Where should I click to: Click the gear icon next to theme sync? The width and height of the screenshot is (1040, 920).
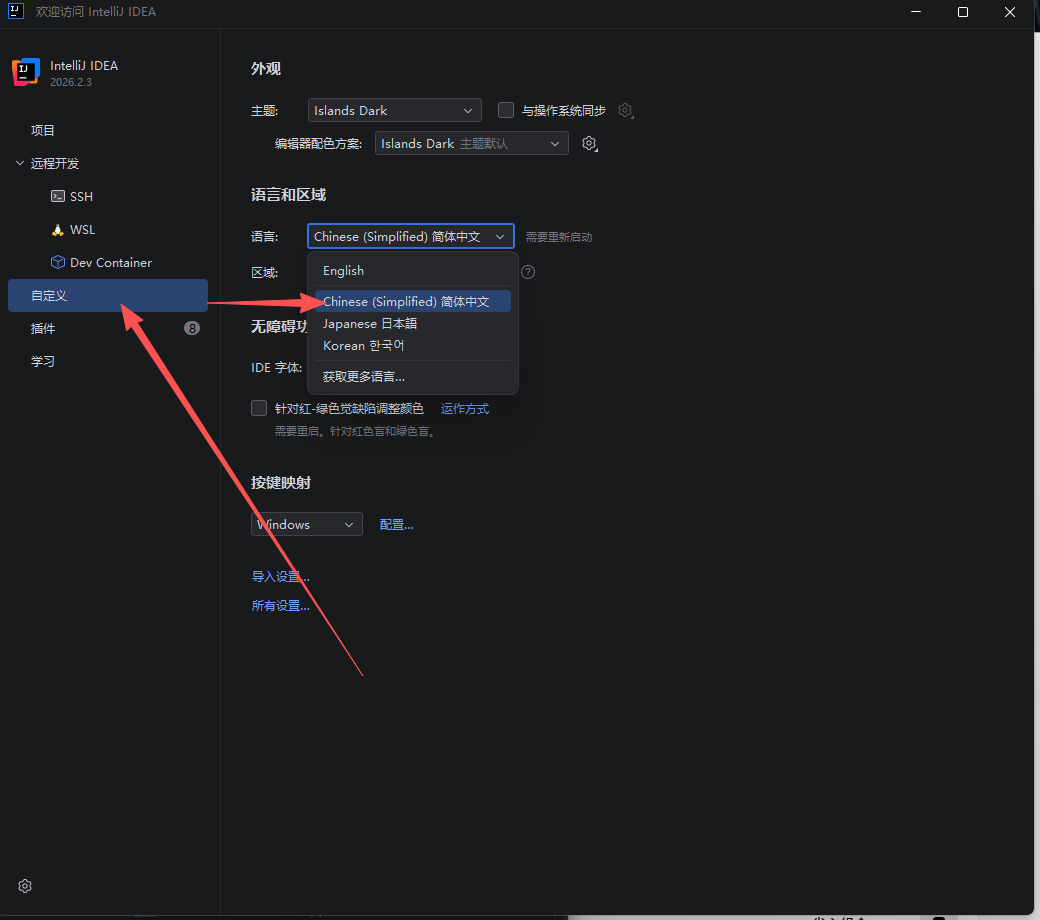click(x=625, y=111)
